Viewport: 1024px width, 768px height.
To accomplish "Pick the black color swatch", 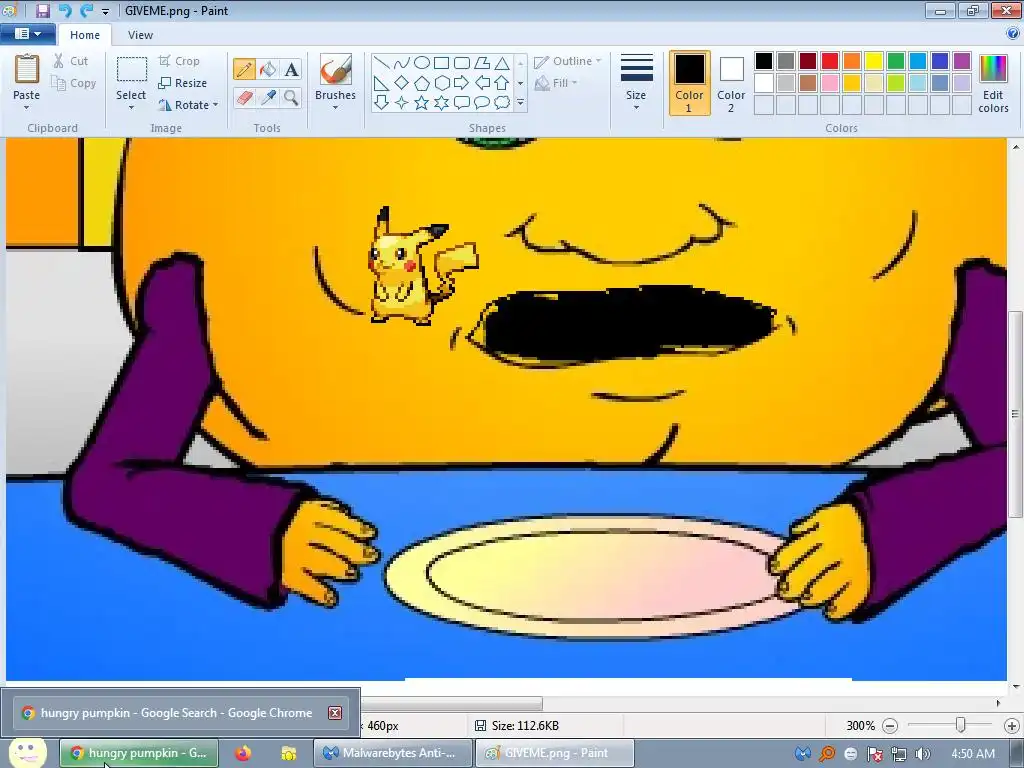I will click(763, 61).
